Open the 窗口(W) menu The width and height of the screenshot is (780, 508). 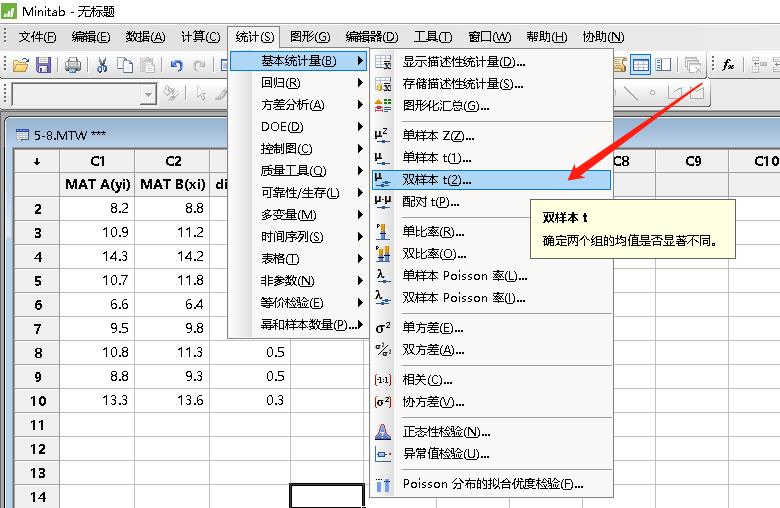click(489, 37)
